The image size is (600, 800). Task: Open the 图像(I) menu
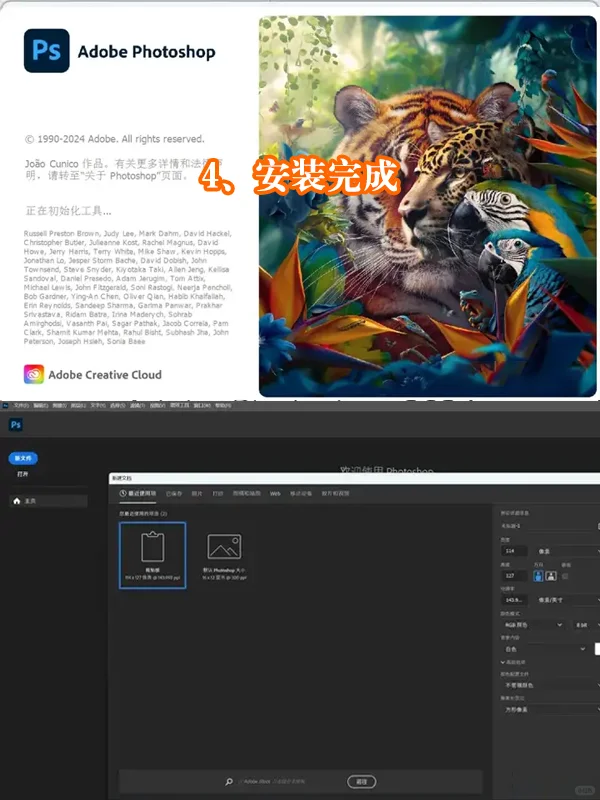pyautogui.click(x=60, y=406)
